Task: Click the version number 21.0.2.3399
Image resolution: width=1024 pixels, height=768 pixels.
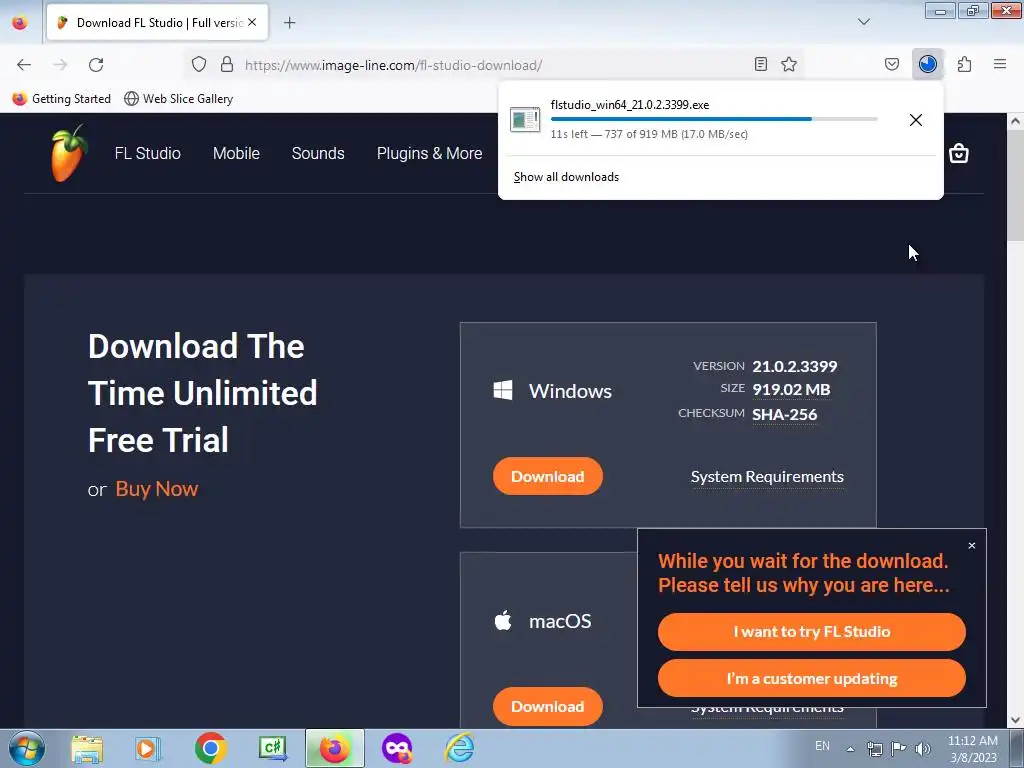Action: click(795, 366)
